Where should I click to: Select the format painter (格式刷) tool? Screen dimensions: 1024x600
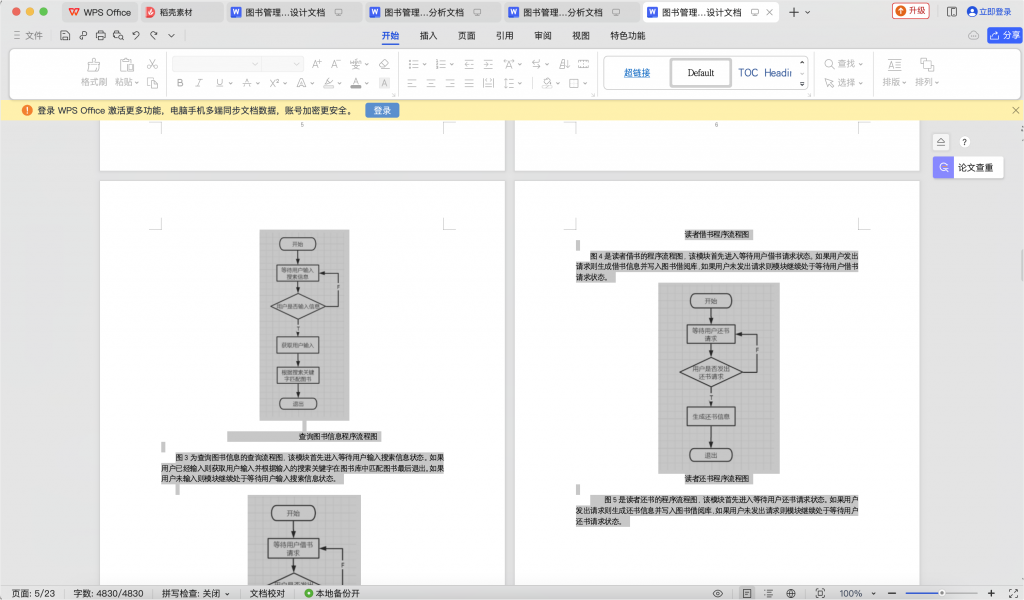click(94, 70)
